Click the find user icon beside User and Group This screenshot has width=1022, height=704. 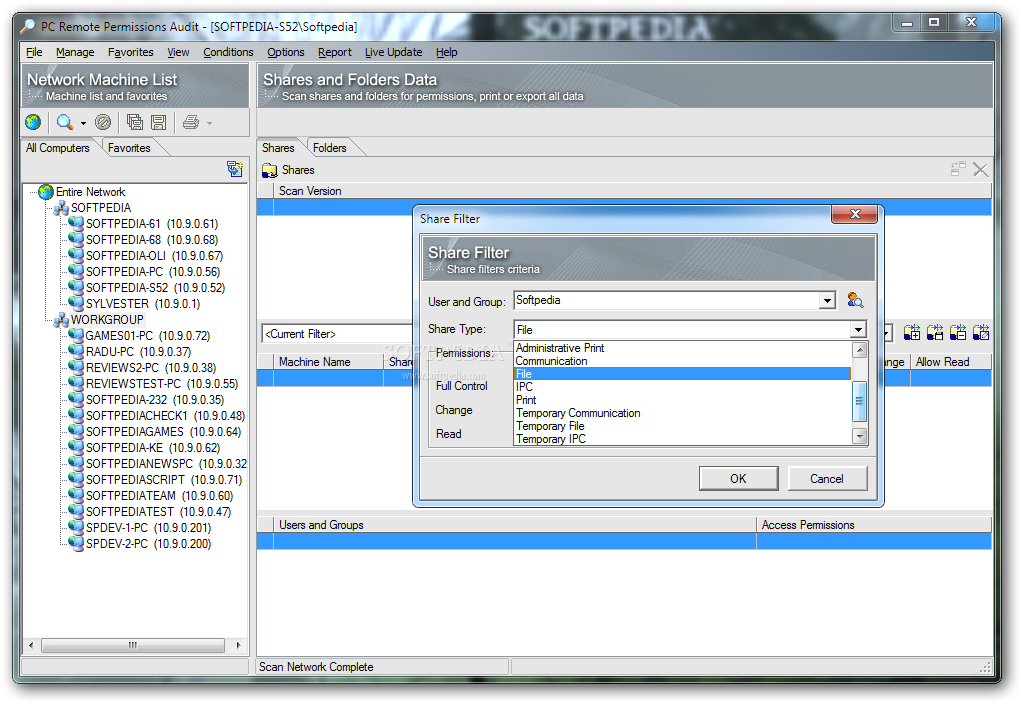tap(855, 300)
